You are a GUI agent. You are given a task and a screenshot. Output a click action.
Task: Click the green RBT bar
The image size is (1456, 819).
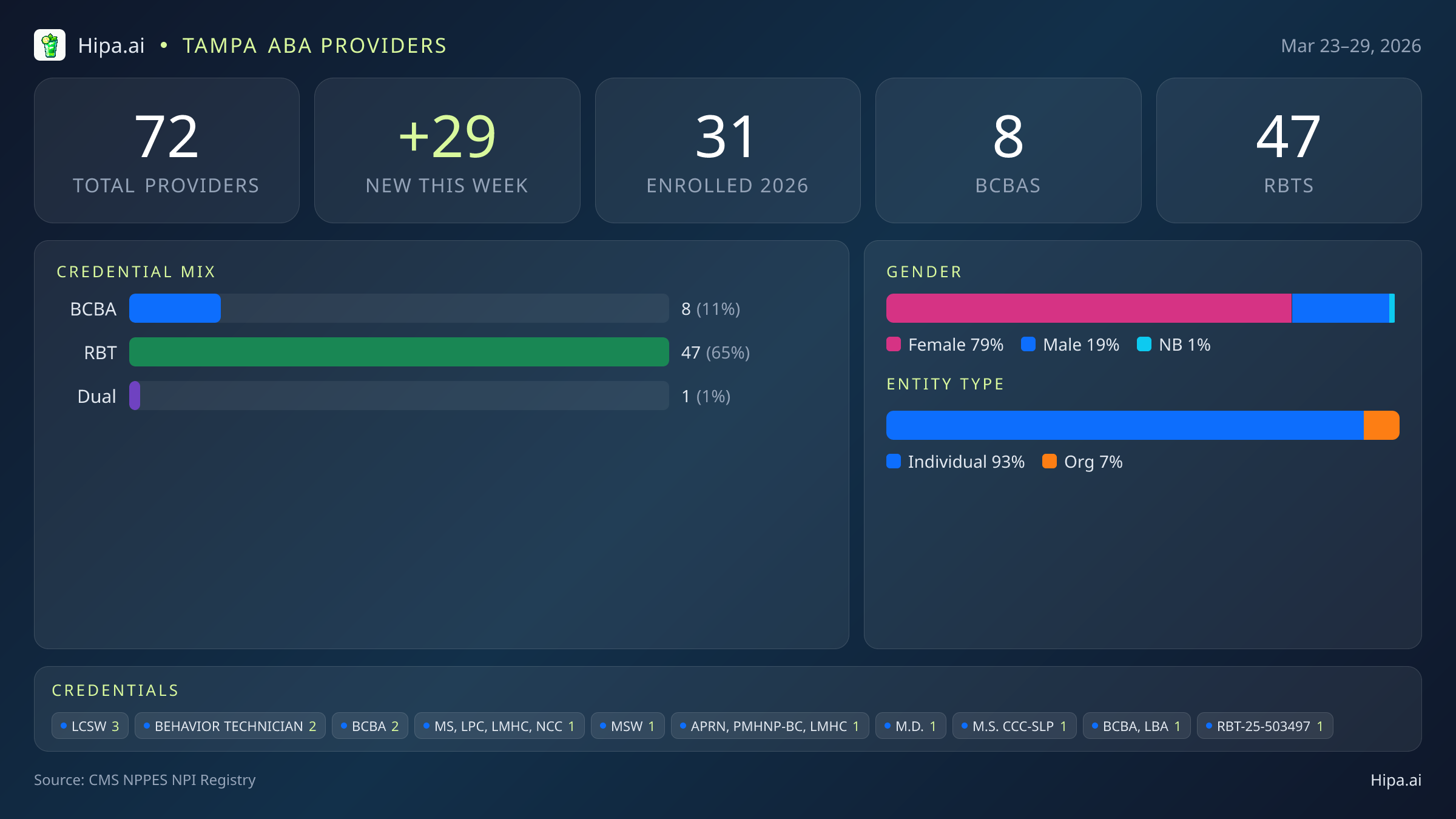coord(399,352)
